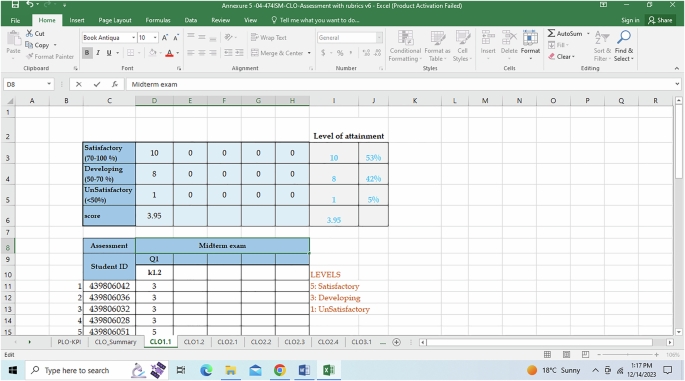The width and height of the screenshot is (685, 381).
Task: Toggle Underline formatting
Action: [x=109, y=53]
